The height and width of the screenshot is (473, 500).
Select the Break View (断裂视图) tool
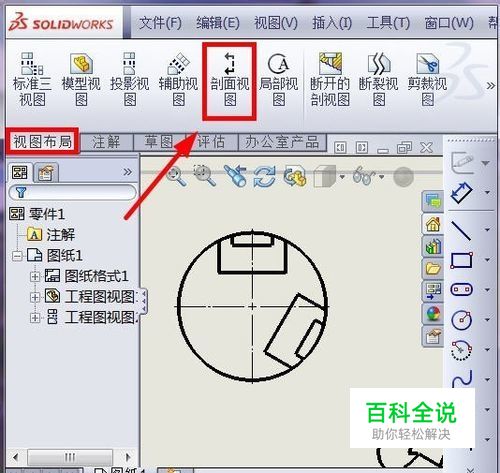pyautogui.click(x=378, y=79)
